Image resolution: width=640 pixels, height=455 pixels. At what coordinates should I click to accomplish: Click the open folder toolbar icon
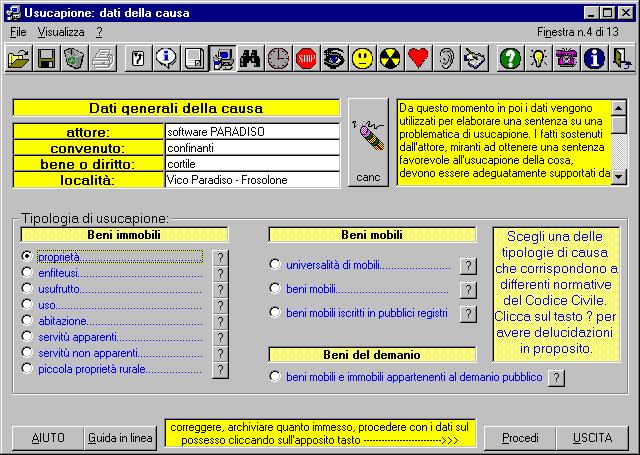pyautogui.click(x=18, y=59)
